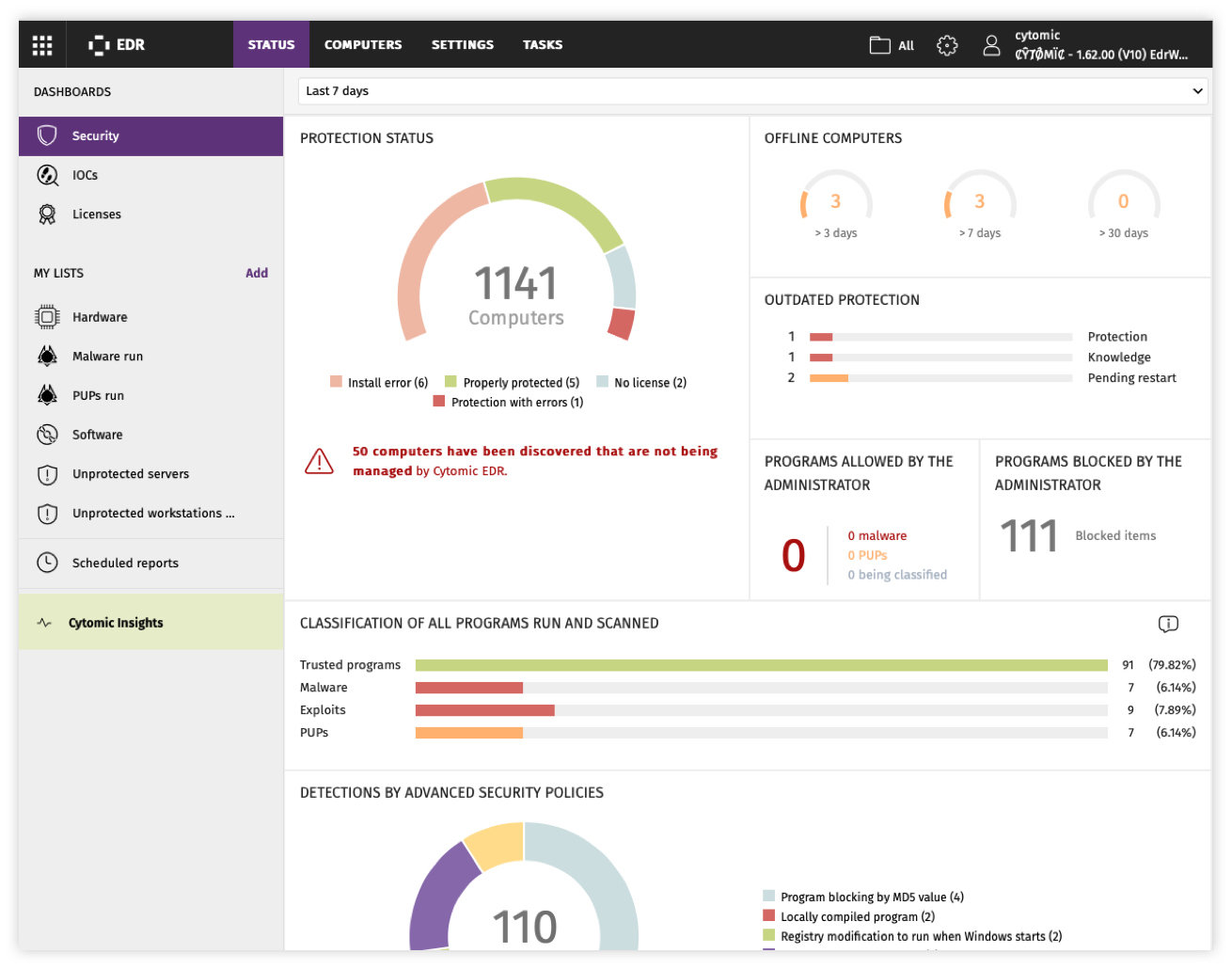Open the user account icon
This screenshot has height=969, width=1232.
[x=991, y=45]
